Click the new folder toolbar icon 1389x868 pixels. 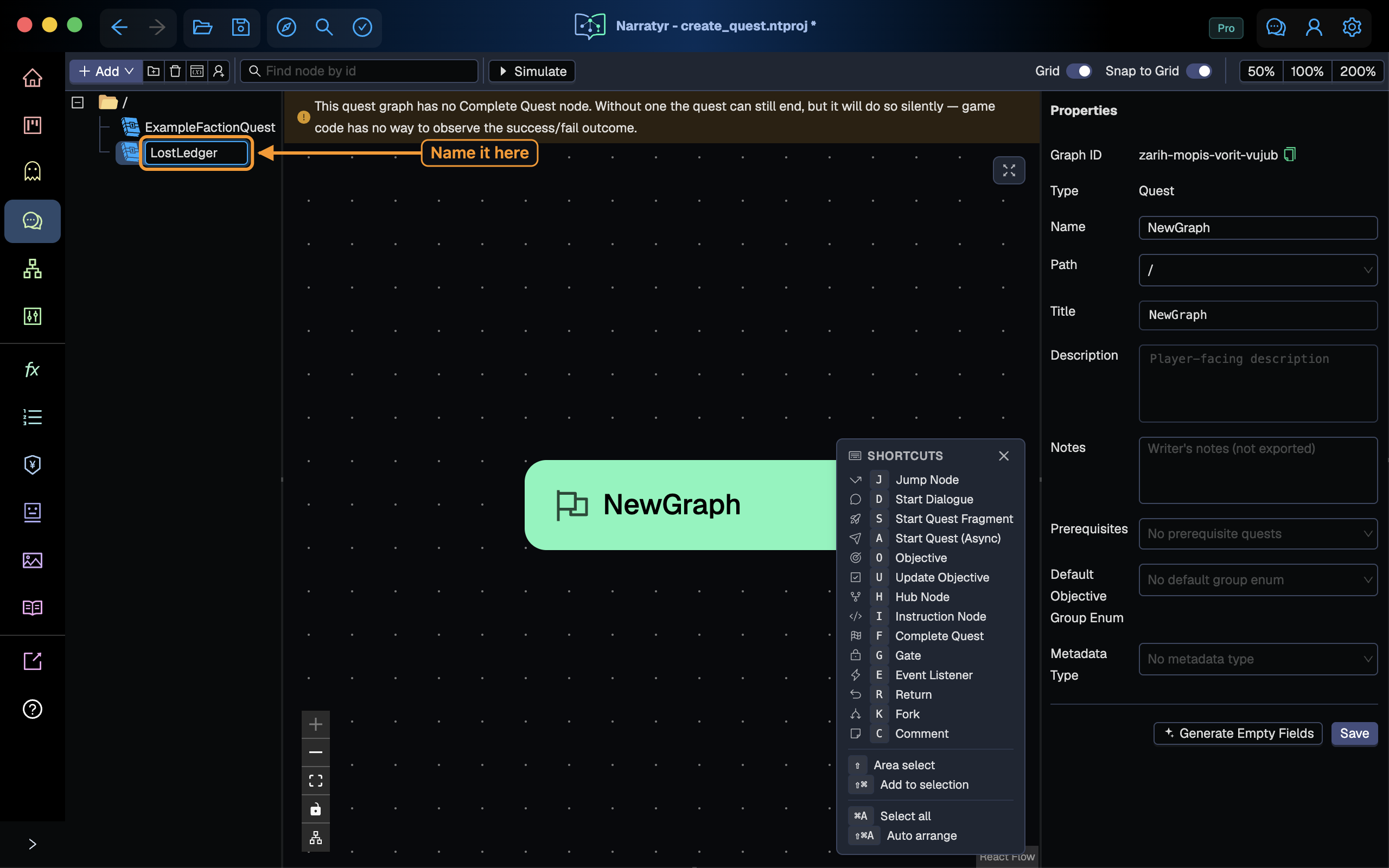153,71
